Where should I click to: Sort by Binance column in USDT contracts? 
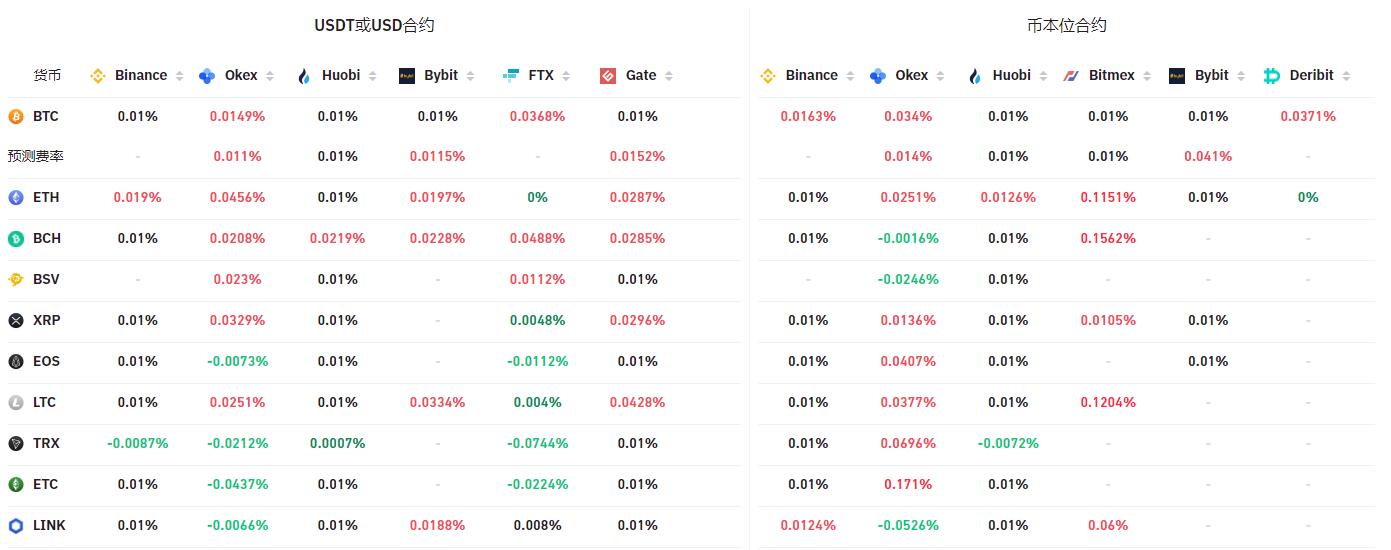point(179,76)
